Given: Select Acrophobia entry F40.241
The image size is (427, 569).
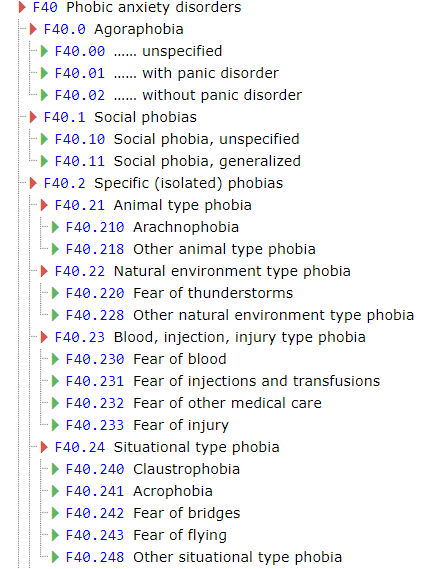Looking at the screenshot, I should click(x=139, y=491).
